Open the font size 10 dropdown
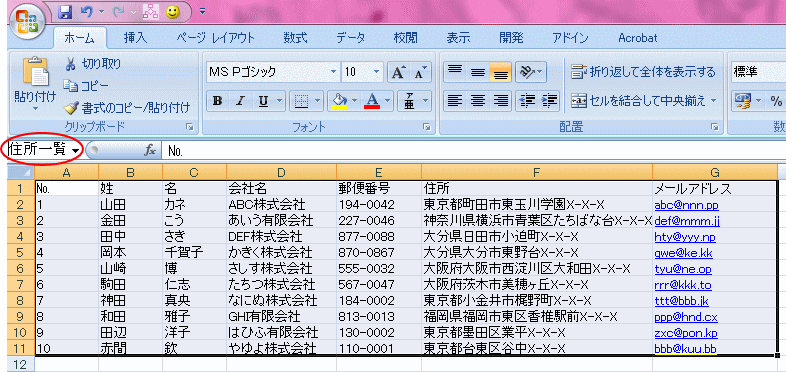Screen dimensions: 786x372 376,72
